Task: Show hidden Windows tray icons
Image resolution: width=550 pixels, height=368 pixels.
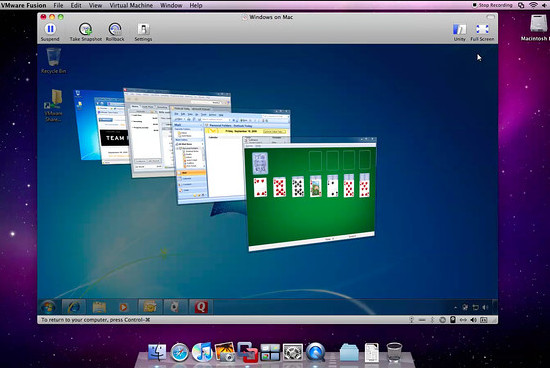Action: [x=456, y=307]
